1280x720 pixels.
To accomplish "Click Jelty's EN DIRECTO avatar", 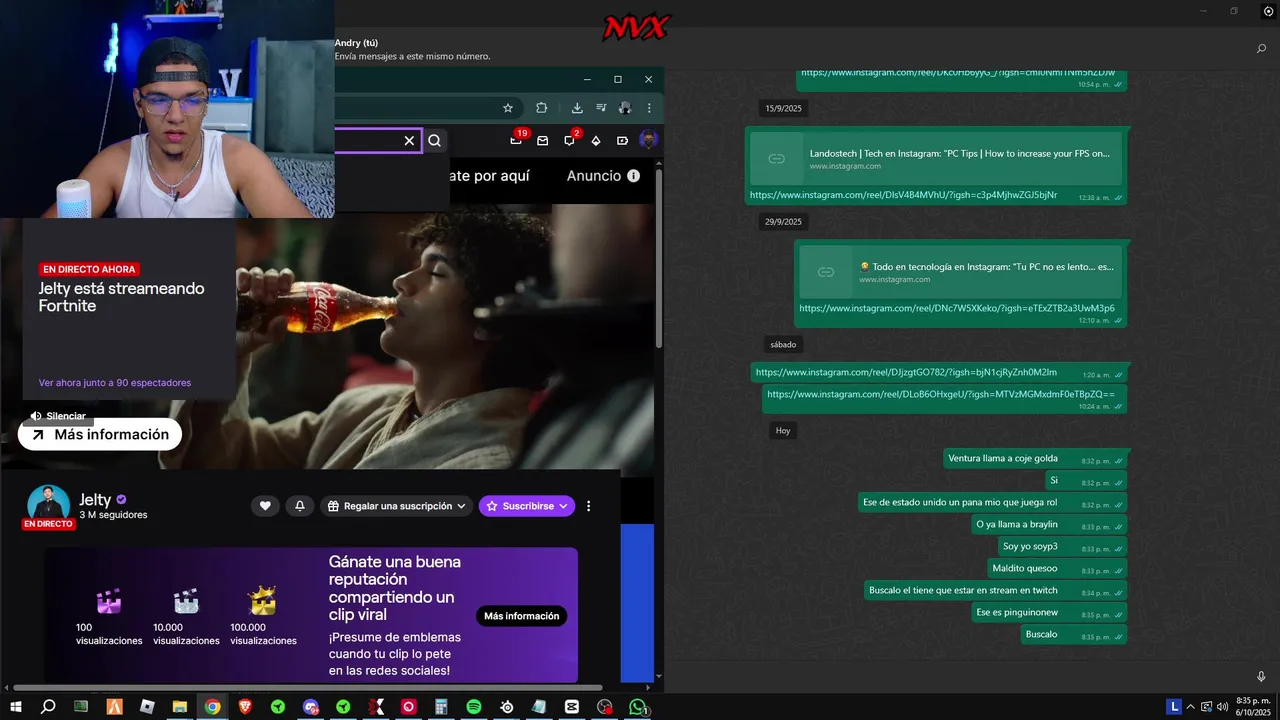I will (x=48, y=507).
